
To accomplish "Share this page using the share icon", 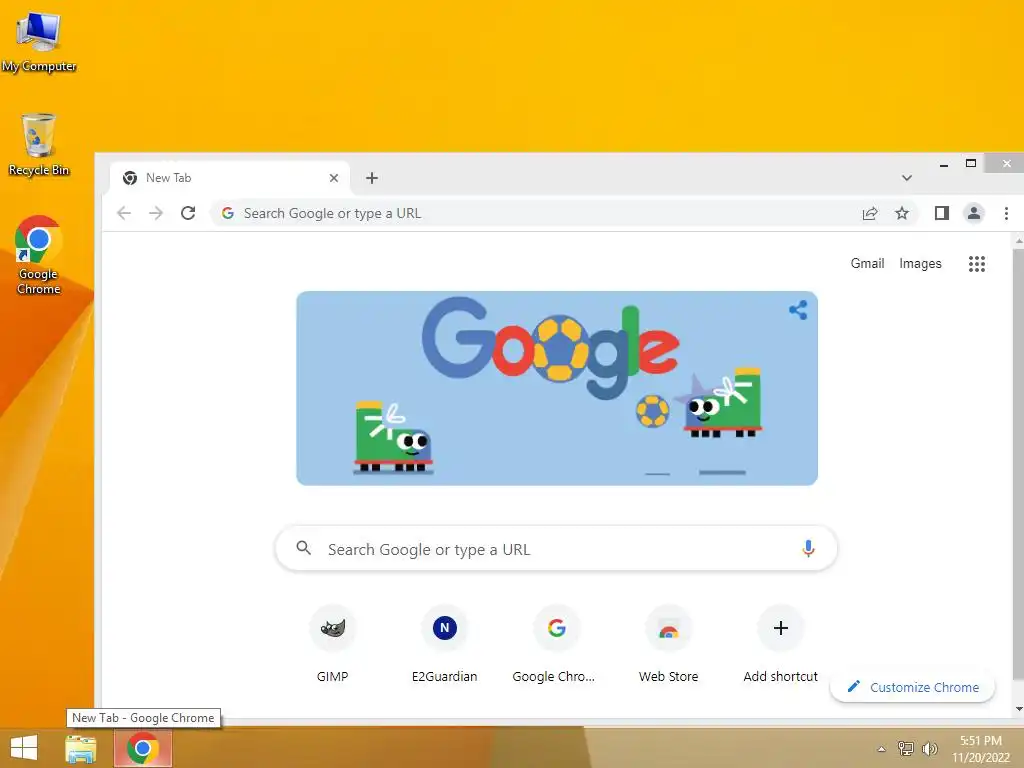I will (x=870, y=213).
